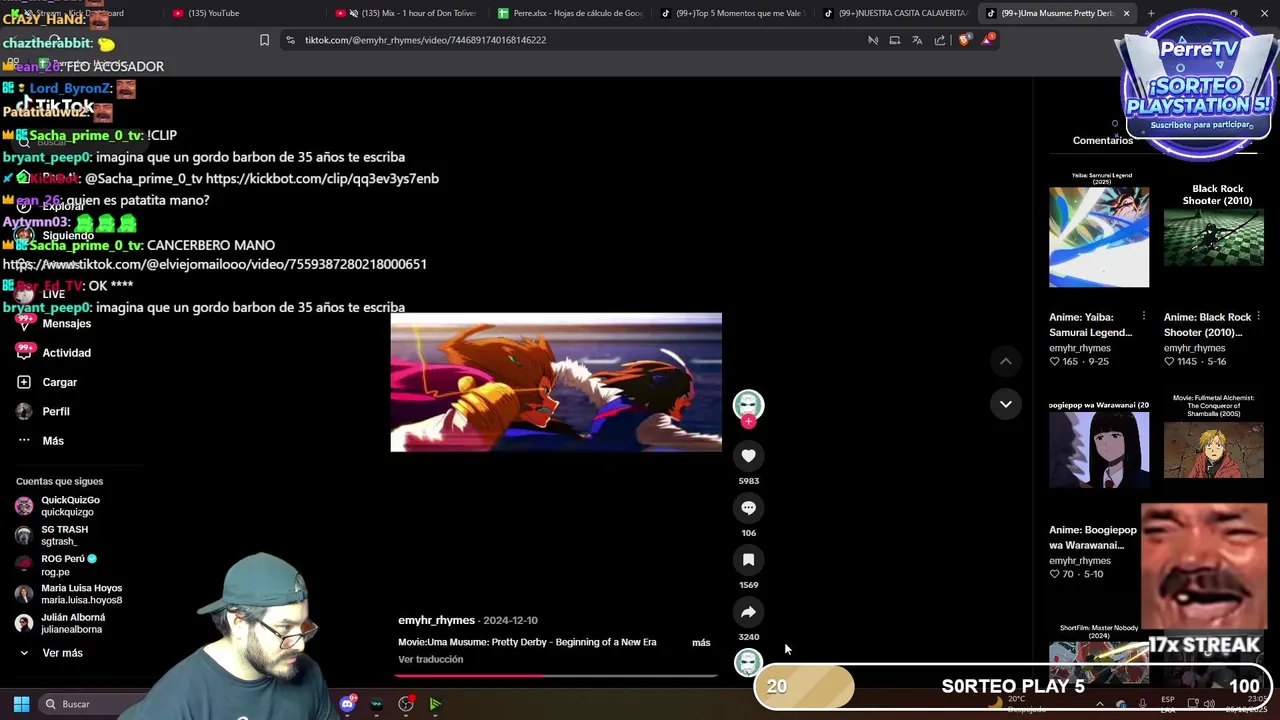Click the 'Anime: Yaiba: Samurai Legend...' title

click(x=1090, y=325)
